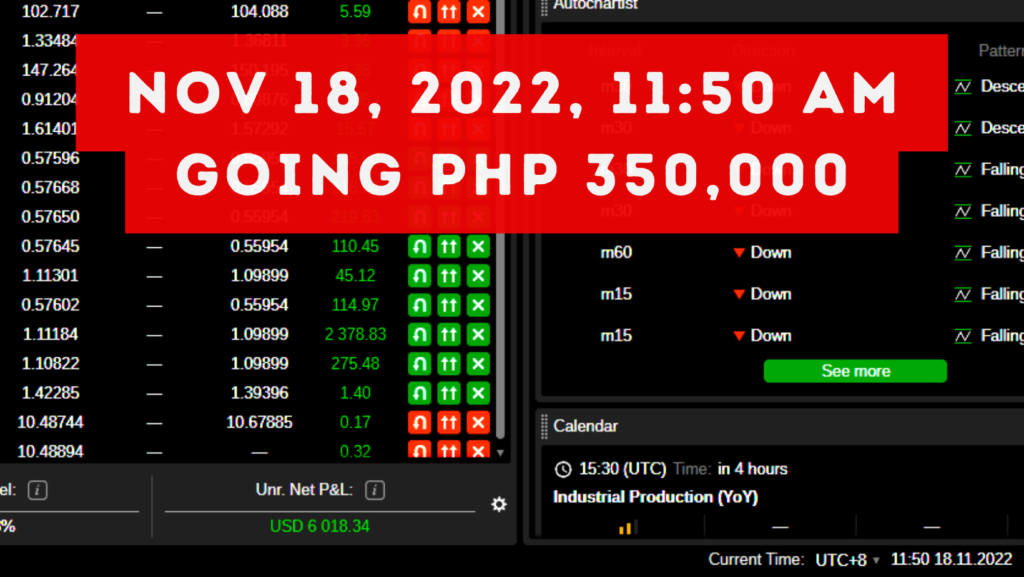Click the See more button in Autochartist
1024x577 pixels.
pos(855,371)
